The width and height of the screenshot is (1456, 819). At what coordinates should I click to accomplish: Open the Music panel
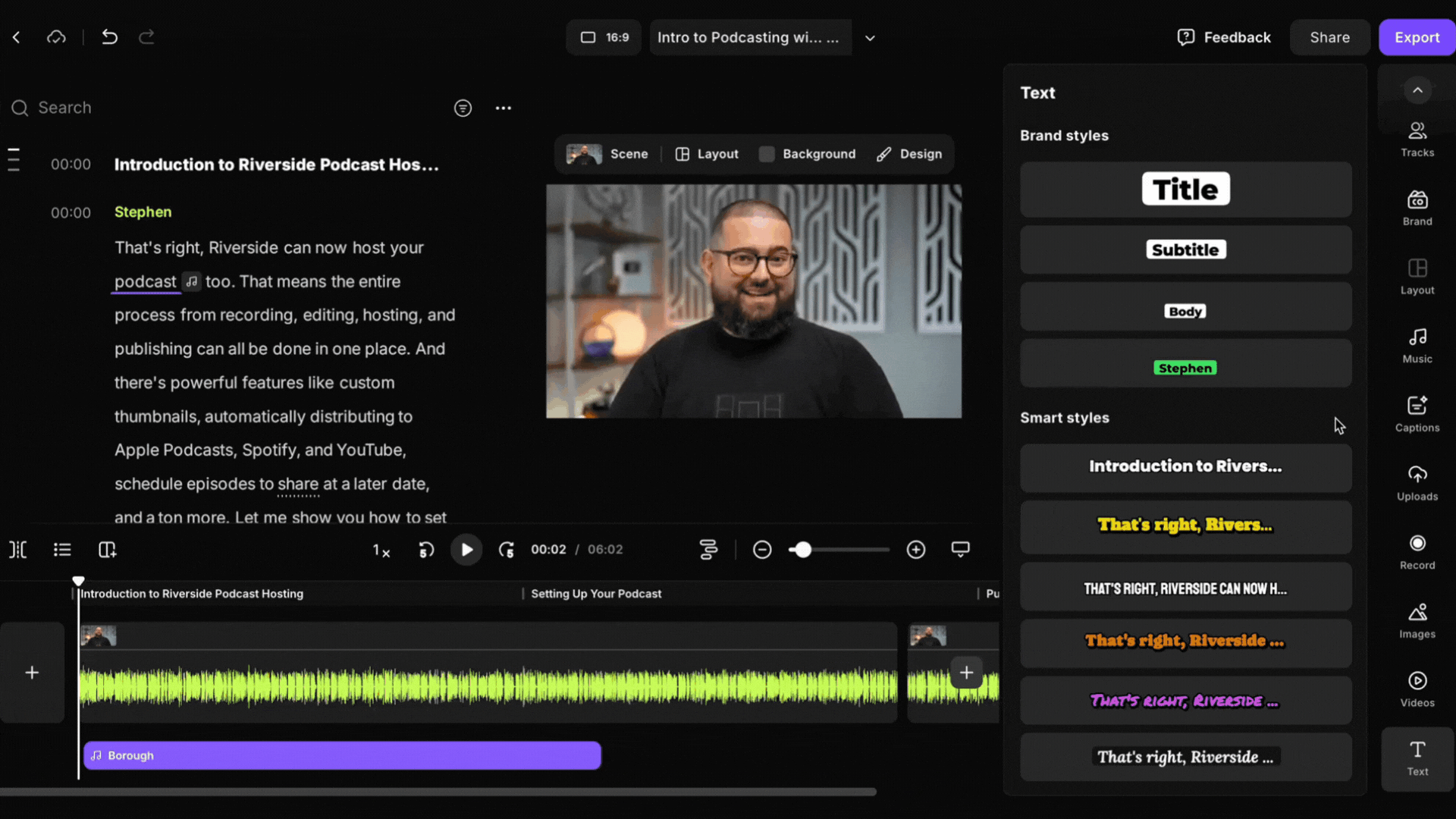click(1417, 346)
